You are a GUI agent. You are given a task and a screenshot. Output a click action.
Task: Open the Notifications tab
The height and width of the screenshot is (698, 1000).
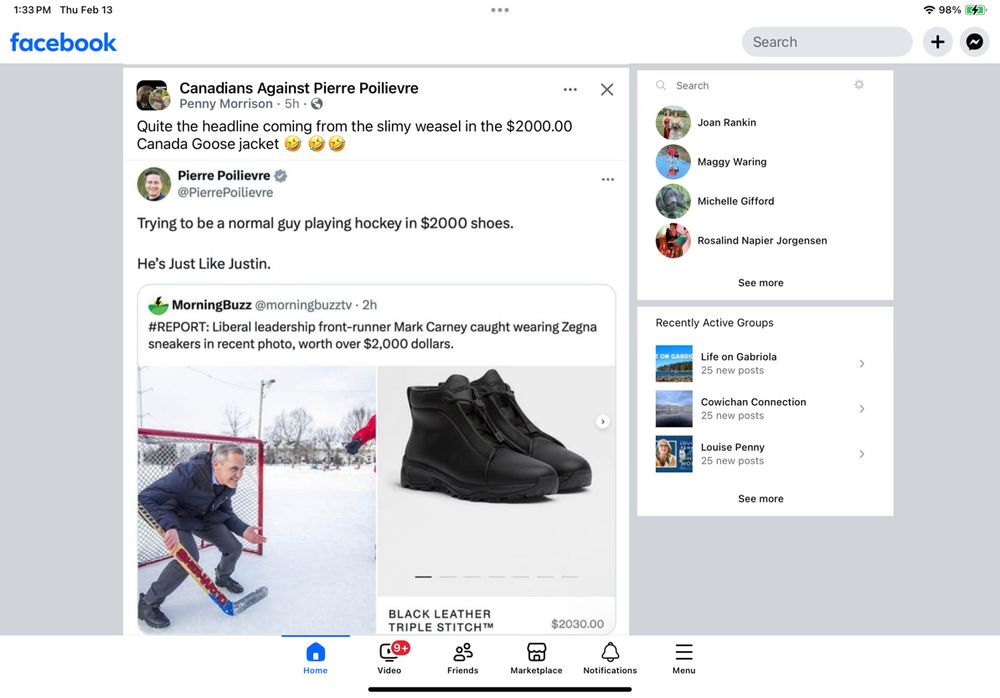coord(610,658)
